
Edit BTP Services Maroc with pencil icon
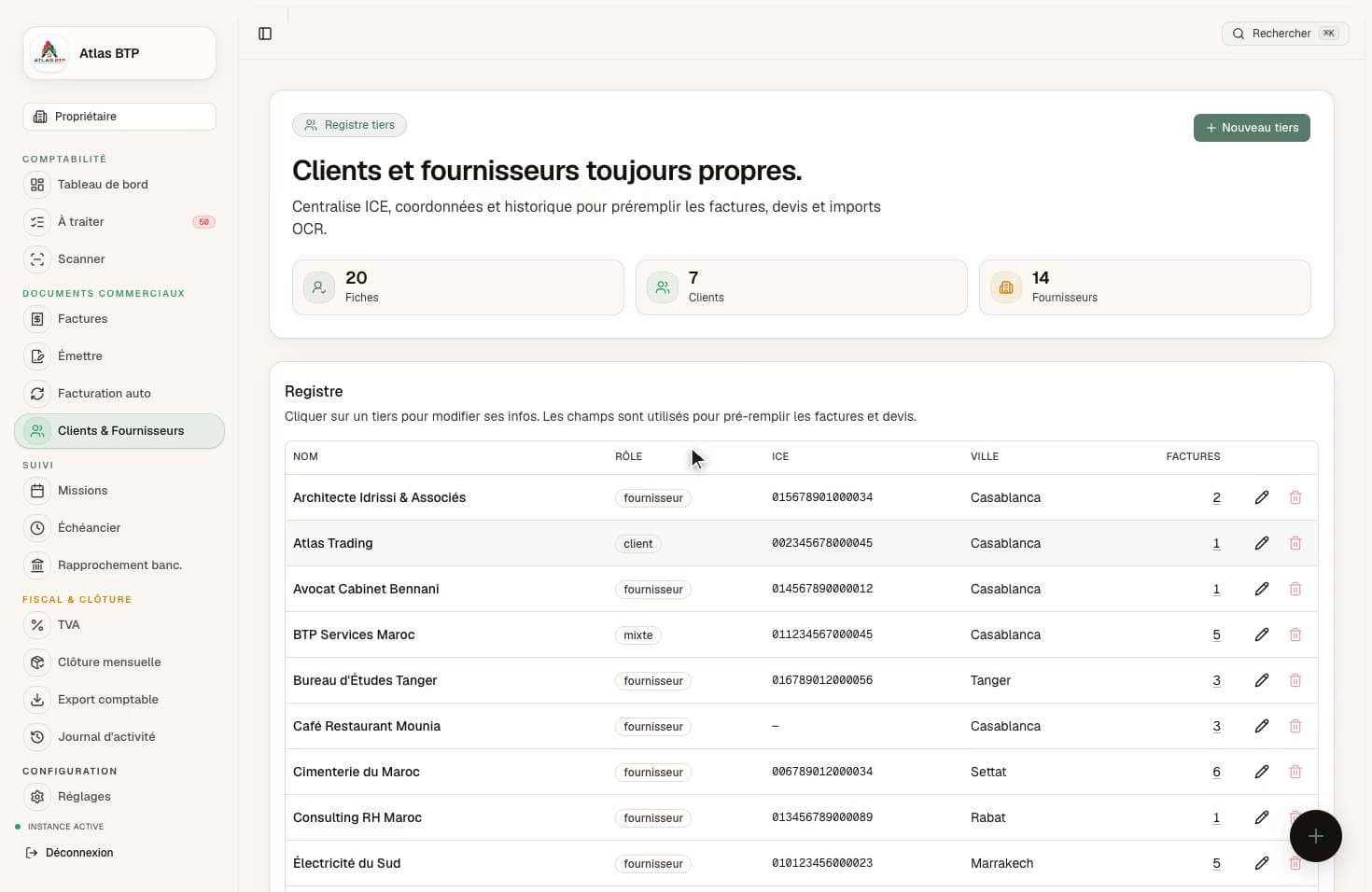[x=1262, y=634]
